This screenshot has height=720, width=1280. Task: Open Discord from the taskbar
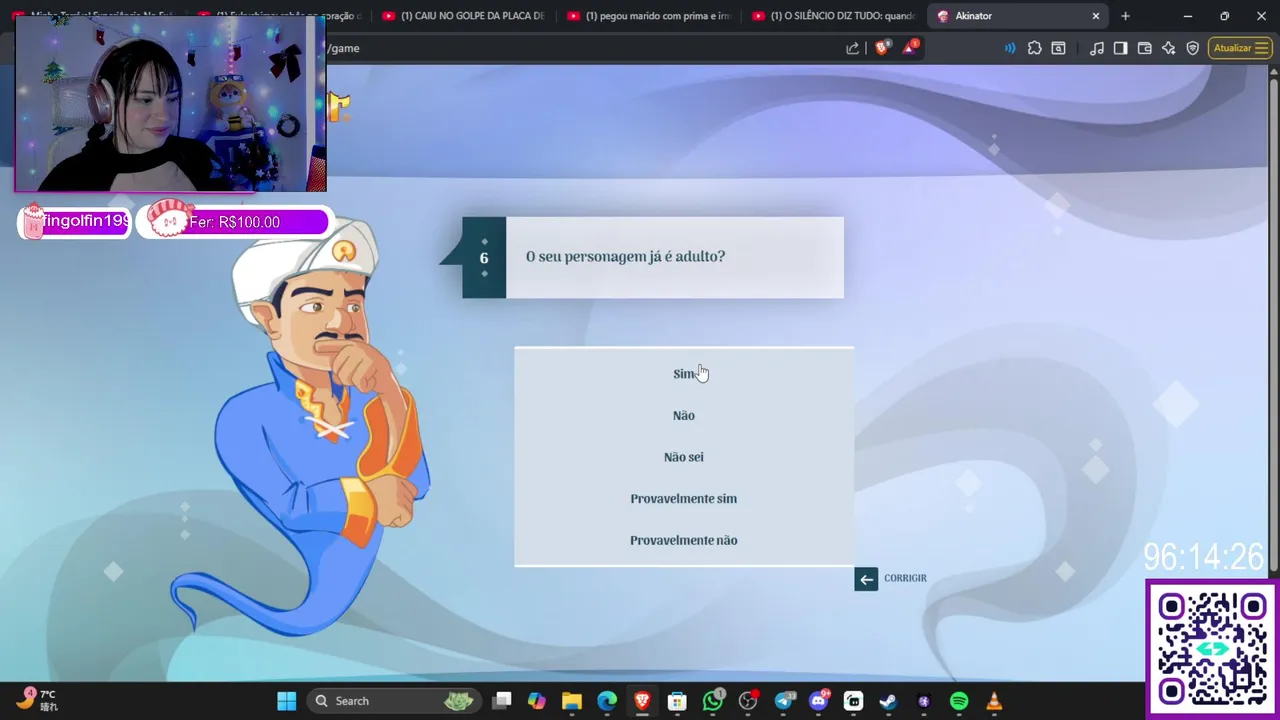click(x=818, y=701)
